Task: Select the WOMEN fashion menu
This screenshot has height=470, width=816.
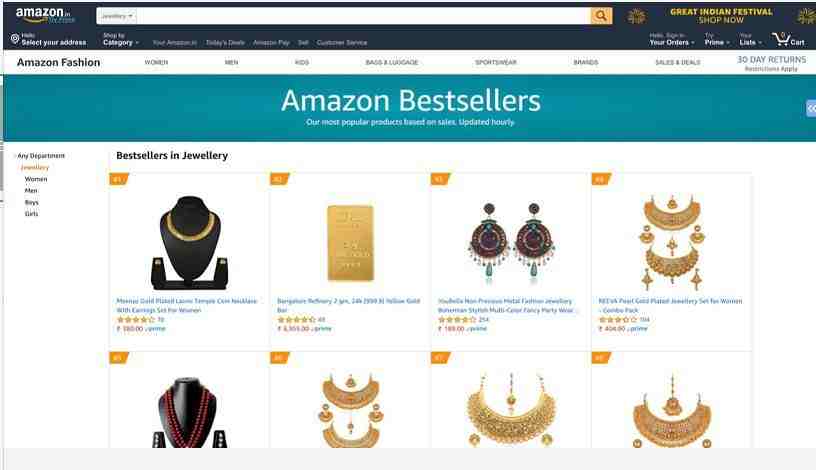Action: (156, 62)
